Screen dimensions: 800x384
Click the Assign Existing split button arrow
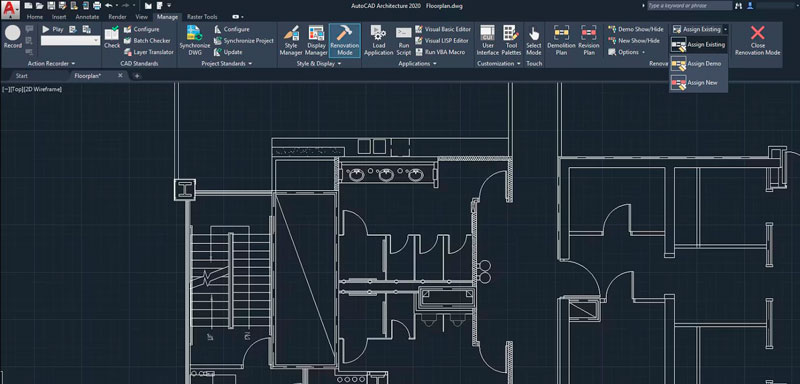[x=725, y=29]
